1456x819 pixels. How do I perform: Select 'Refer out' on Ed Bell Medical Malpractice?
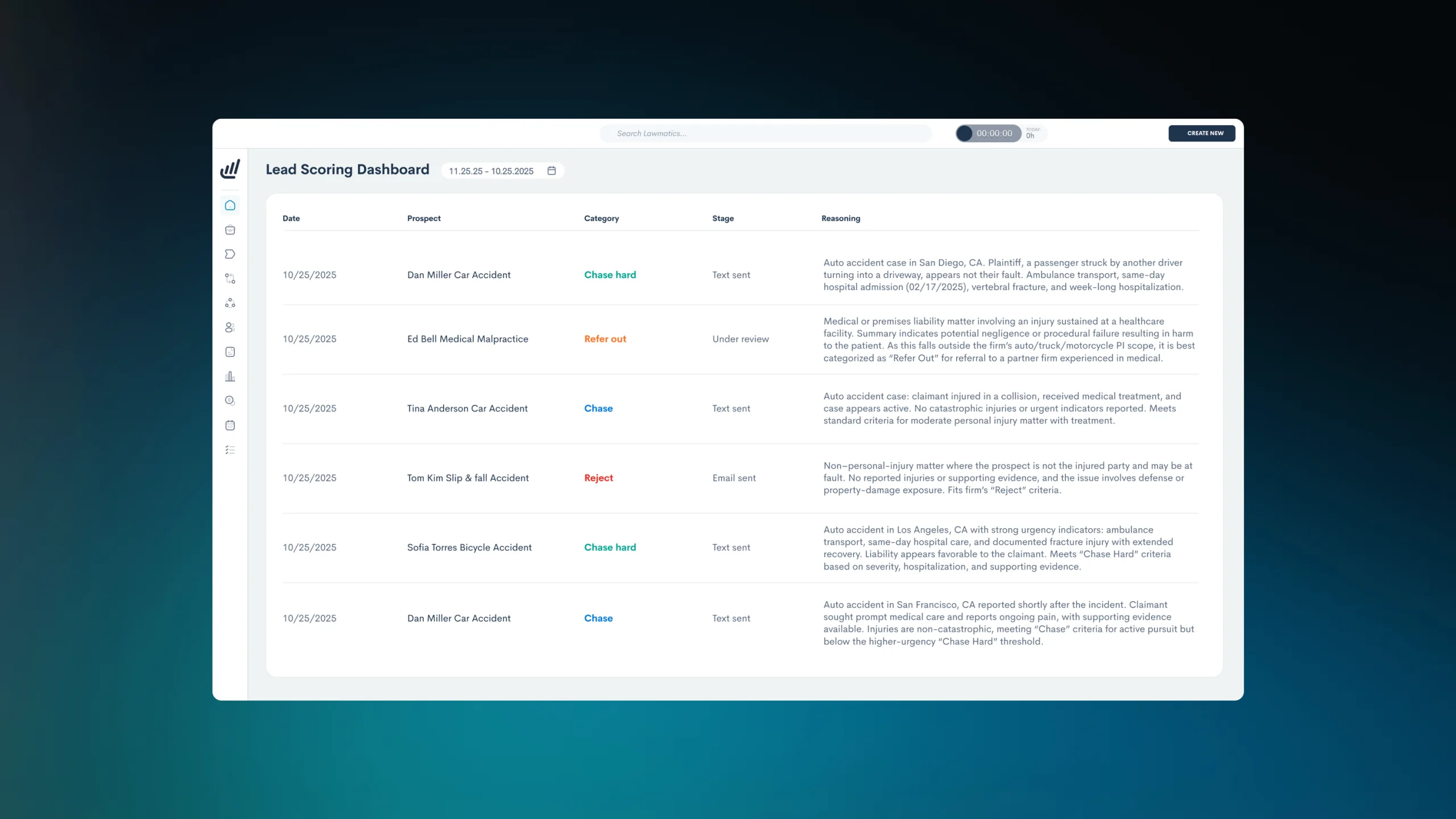(605, 338)
